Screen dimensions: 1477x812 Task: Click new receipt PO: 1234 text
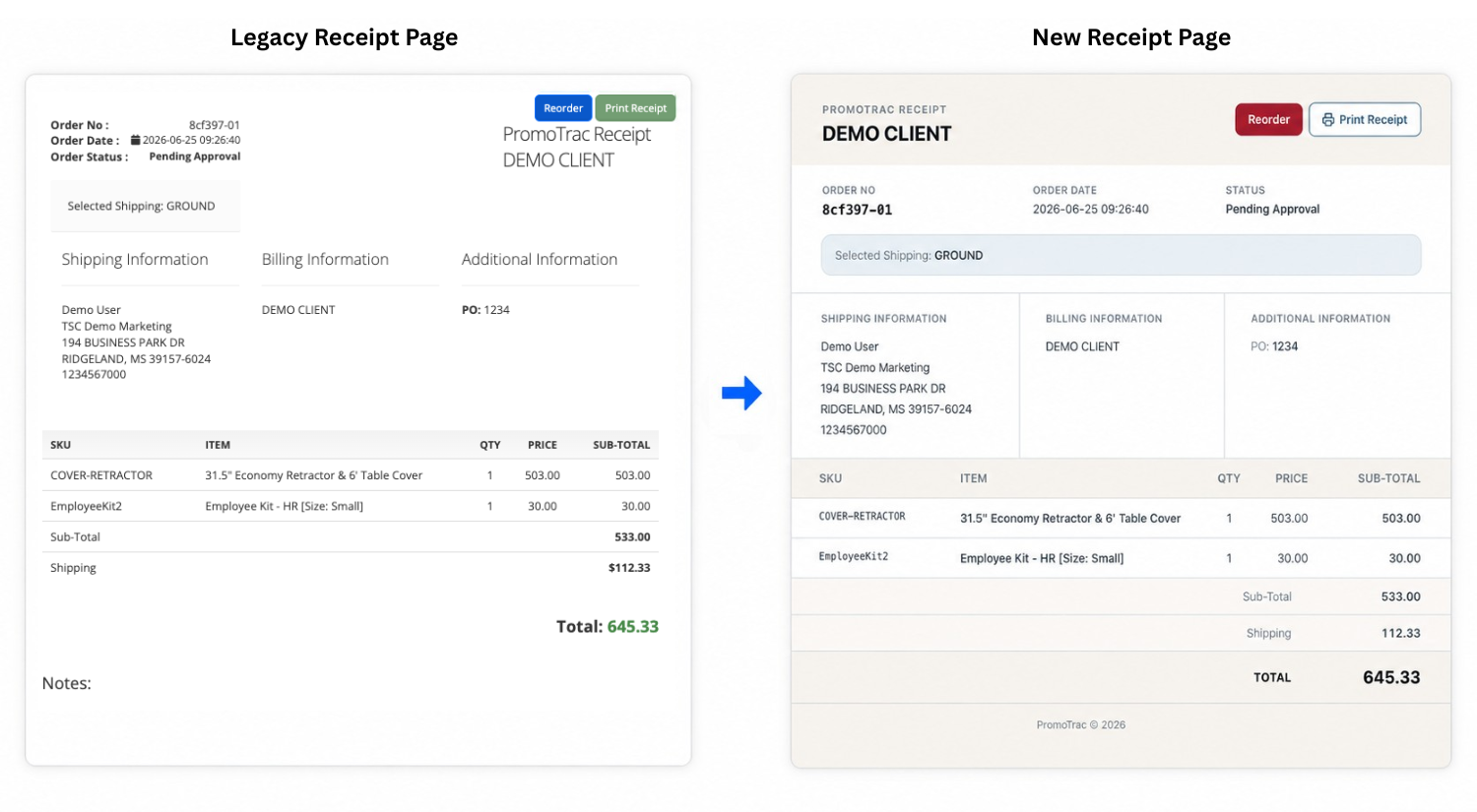[1274, 346]
